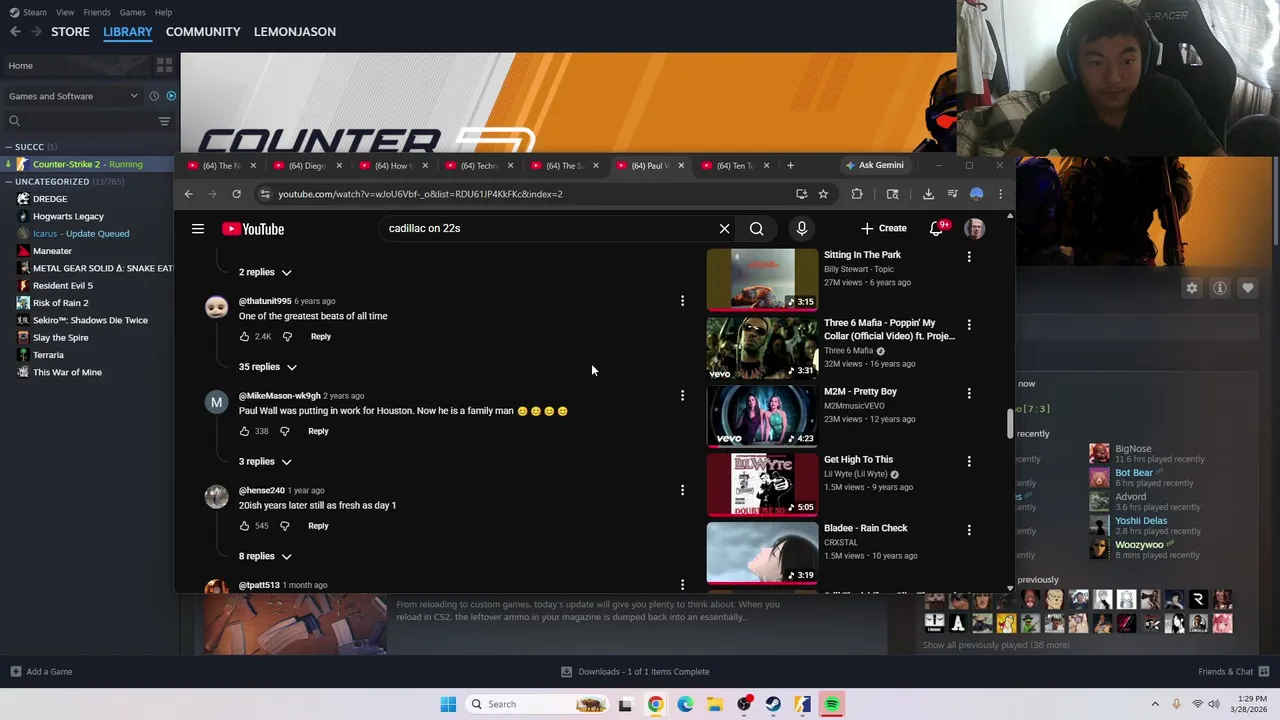Reload the YouTube page in Chrome
Screen dimensions: 1280x720
[x=236, y=194]
